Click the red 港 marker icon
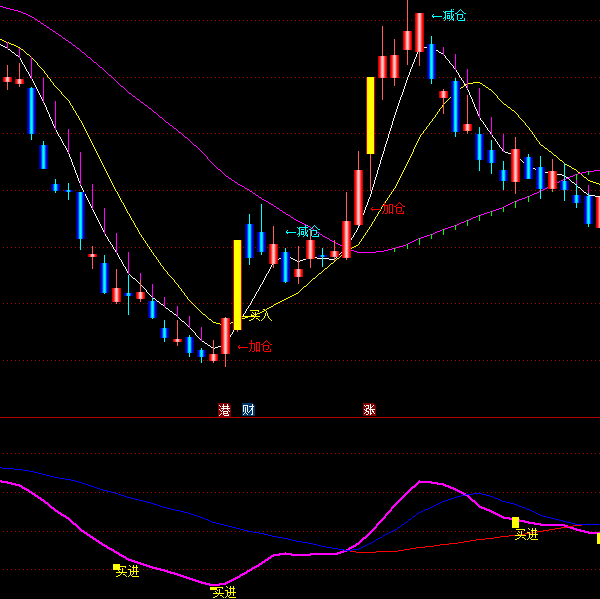The width and height of the screenshot is (600, 599). point(224,409)
